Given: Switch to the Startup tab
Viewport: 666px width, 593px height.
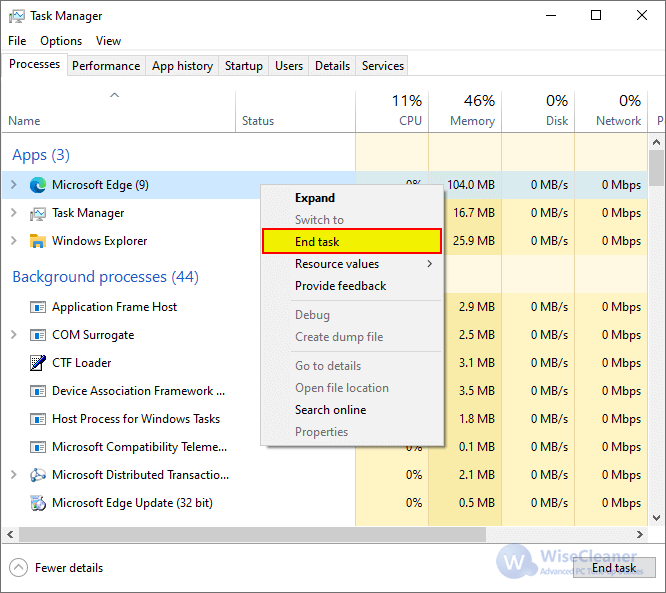Looking at the screenshot, I should 244,66.
